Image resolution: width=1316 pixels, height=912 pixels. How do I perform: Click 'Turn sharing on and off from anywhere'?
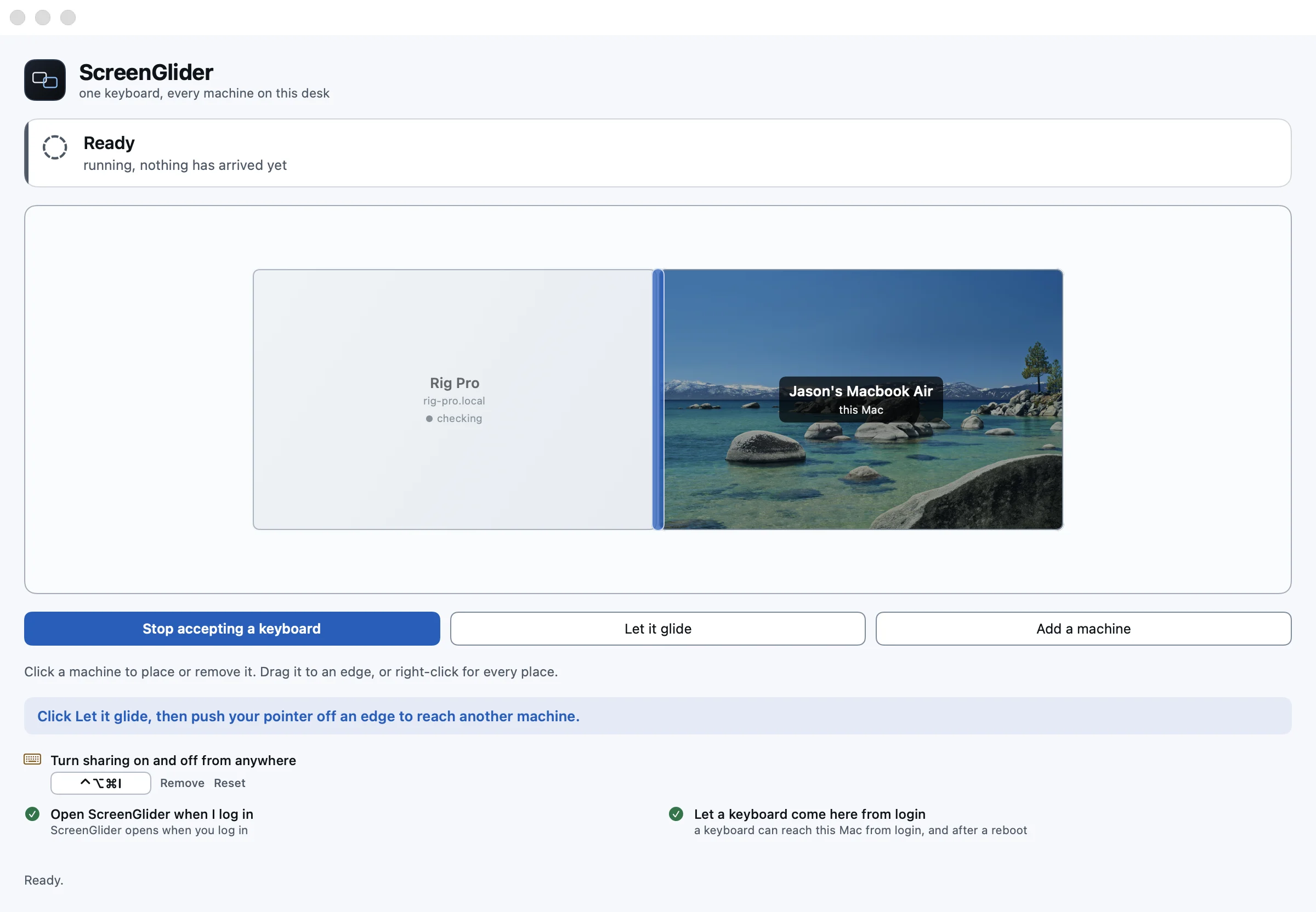click(173, 761)
